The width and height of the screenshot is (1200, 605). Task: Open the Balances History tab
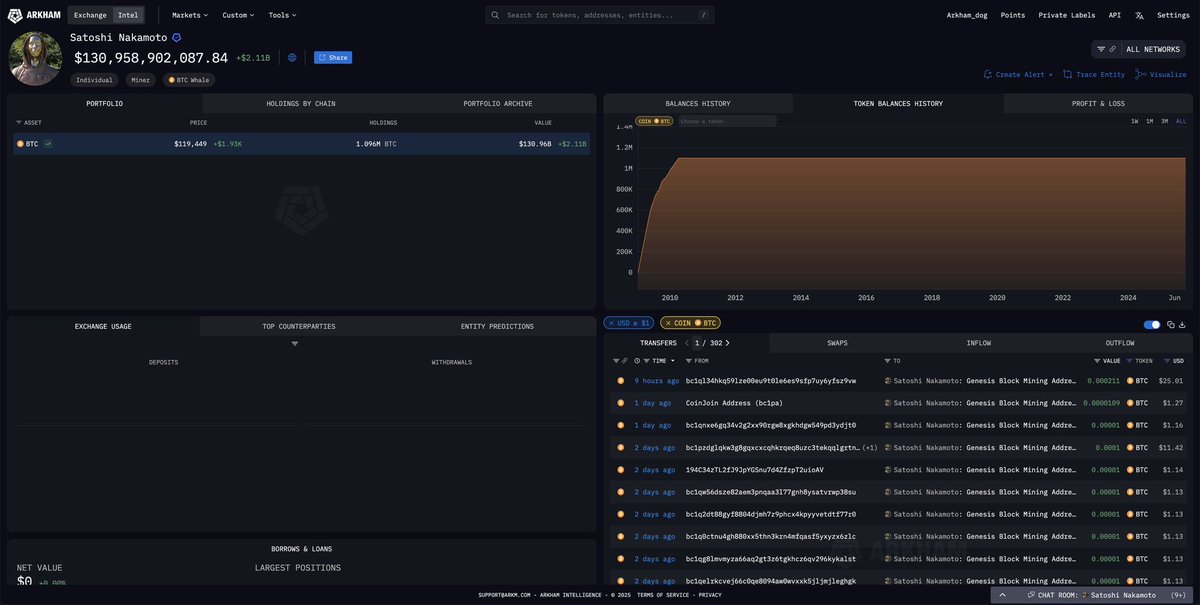(698, 103)
